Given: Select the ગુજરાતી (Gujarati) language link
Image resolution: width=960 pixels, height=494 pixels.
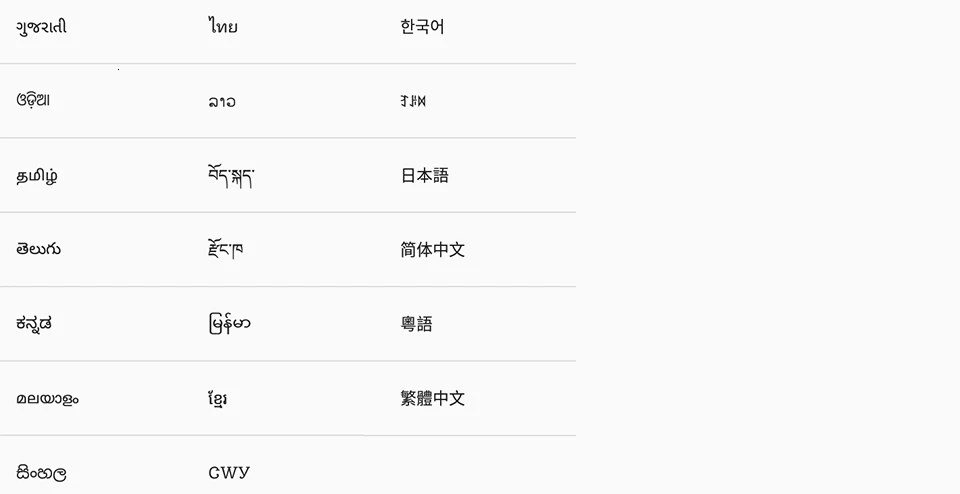Looking at the screenshot, I should (x=42, y=27).
